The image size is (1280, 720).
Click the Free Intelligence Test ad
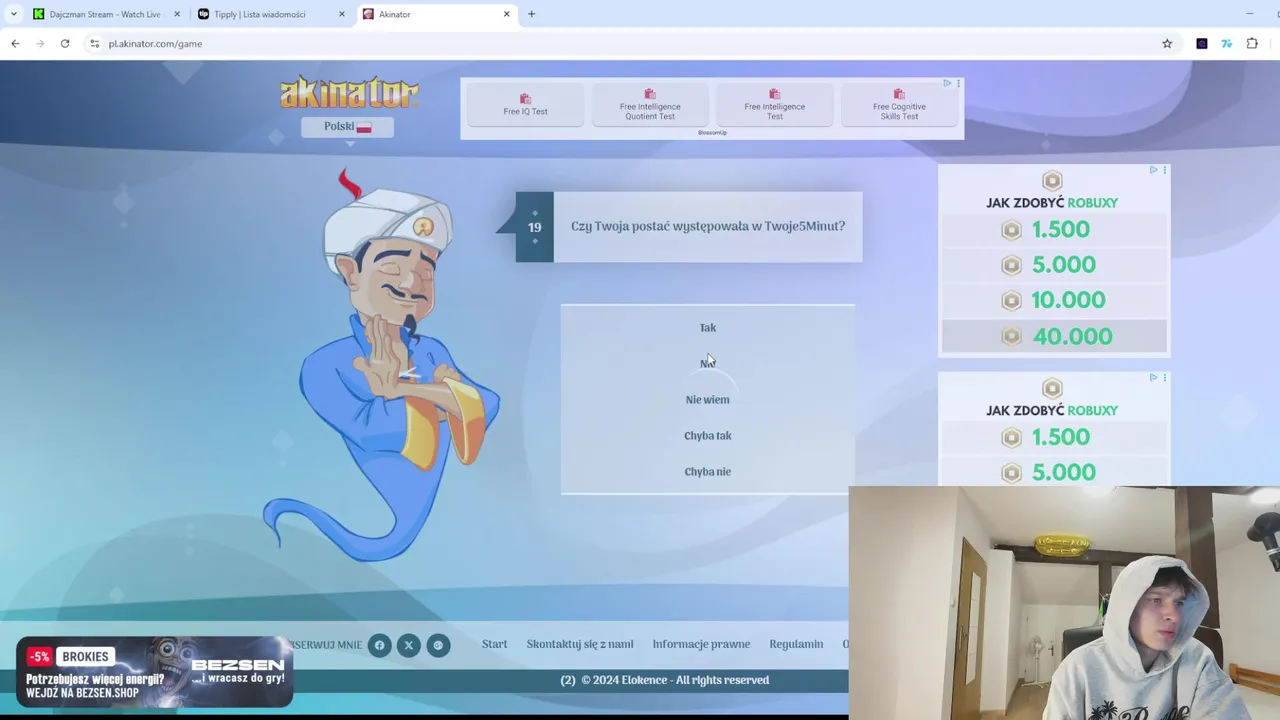tap(774, 105)
